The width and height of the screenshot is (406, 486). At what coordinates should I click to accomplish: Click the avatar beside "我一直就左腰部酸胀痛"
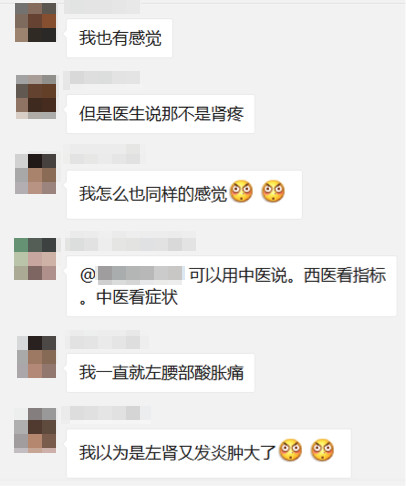[36, 357]
